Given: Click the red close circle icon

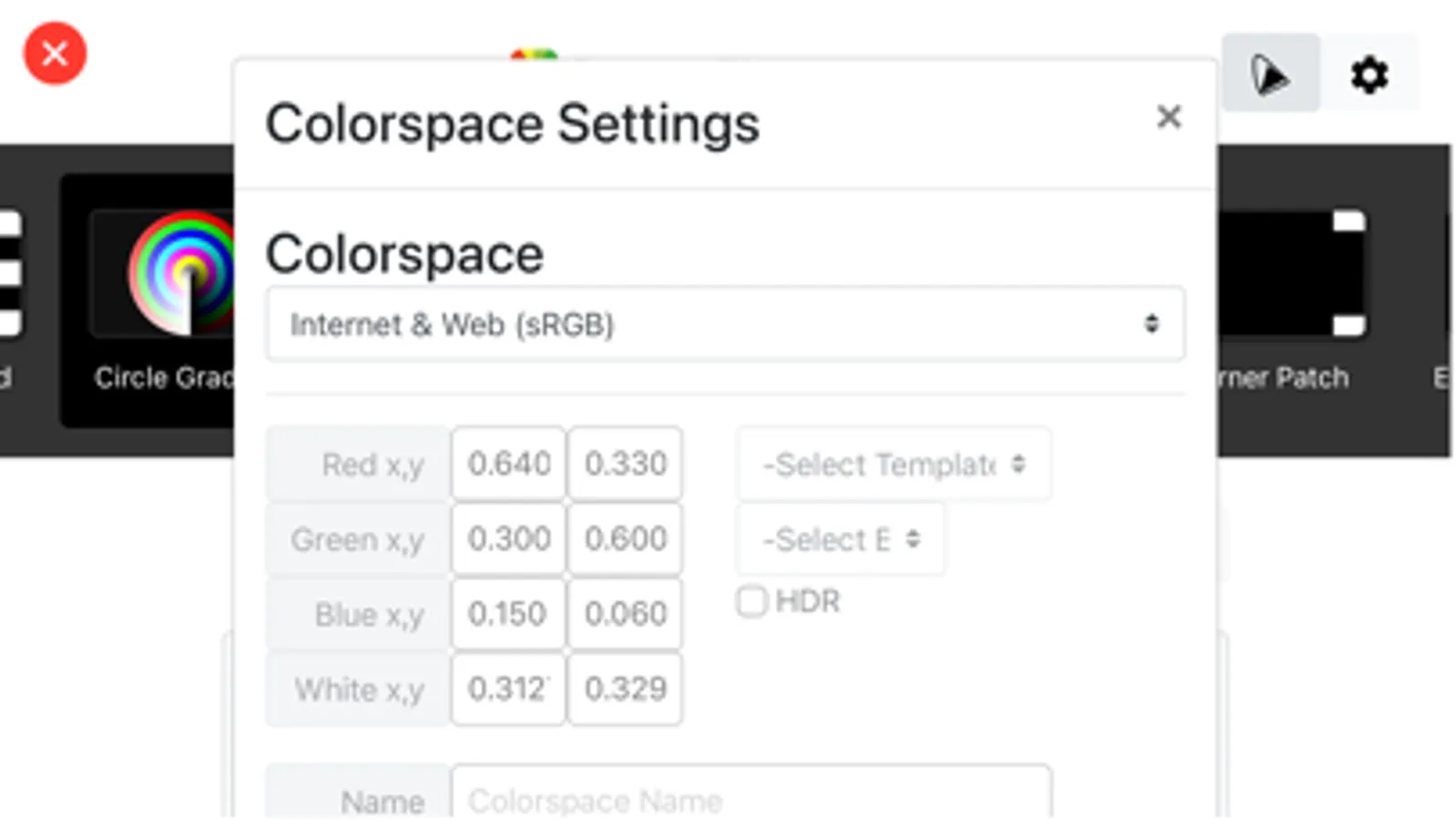Looking at the screenshot, I should point(55,54).
